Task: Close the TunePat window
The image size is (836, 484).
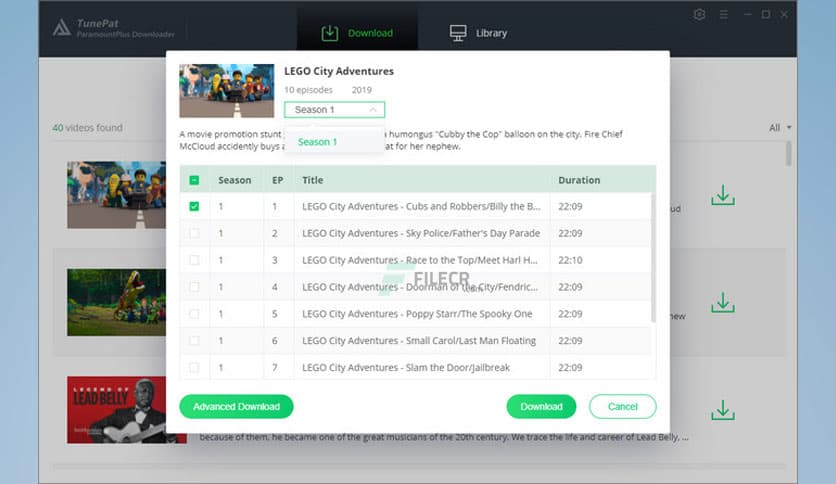Action: click(784, 14)
